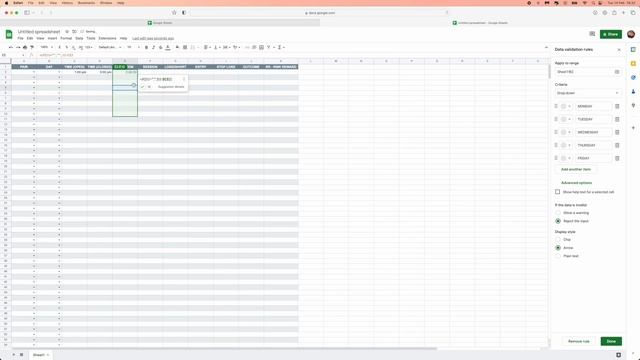
Task: Click the WEDNESDAY item text field
Action: [x=593, y=132]
